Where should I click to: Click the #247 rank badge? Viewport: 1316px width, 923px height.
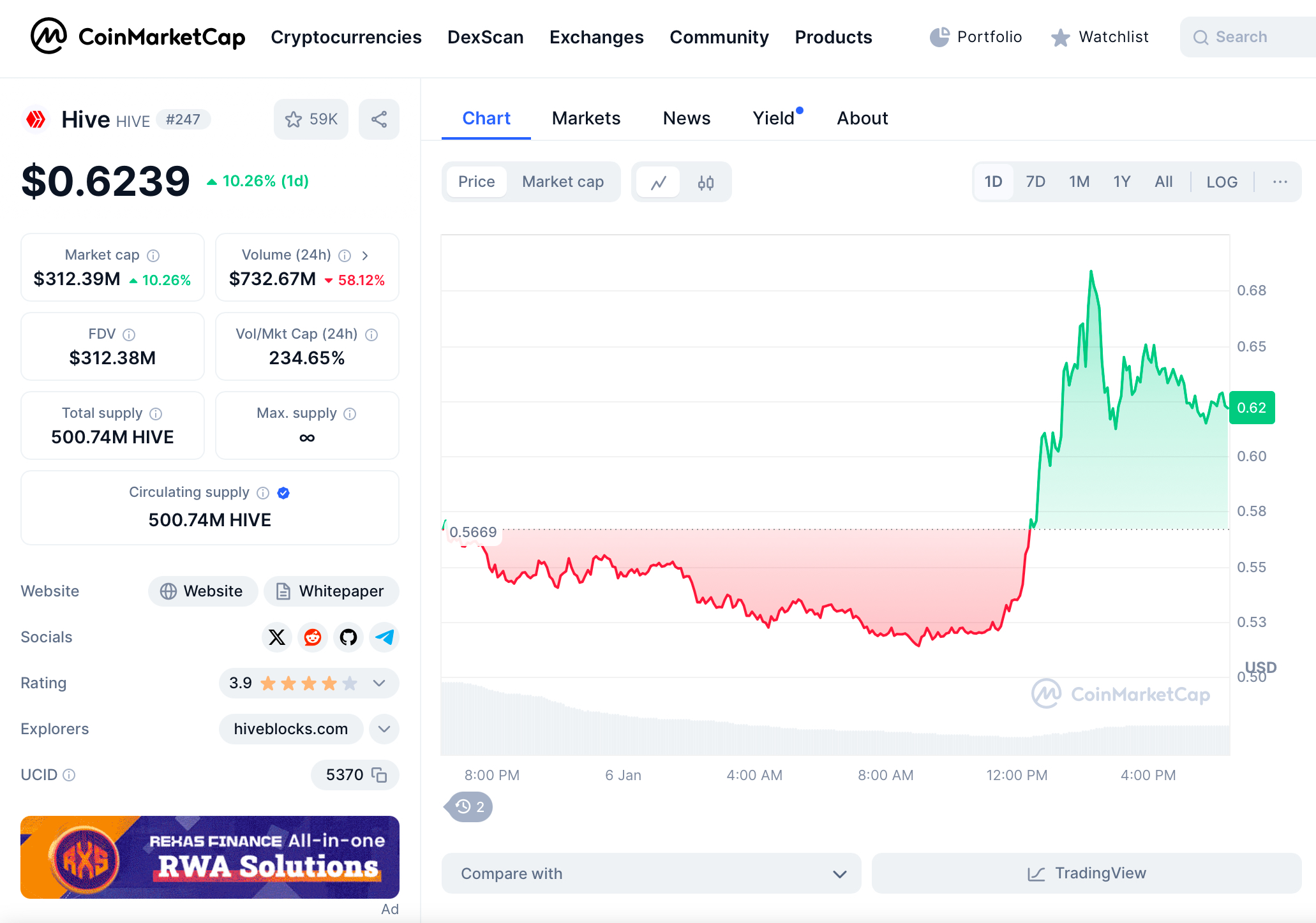coord(183,119)
